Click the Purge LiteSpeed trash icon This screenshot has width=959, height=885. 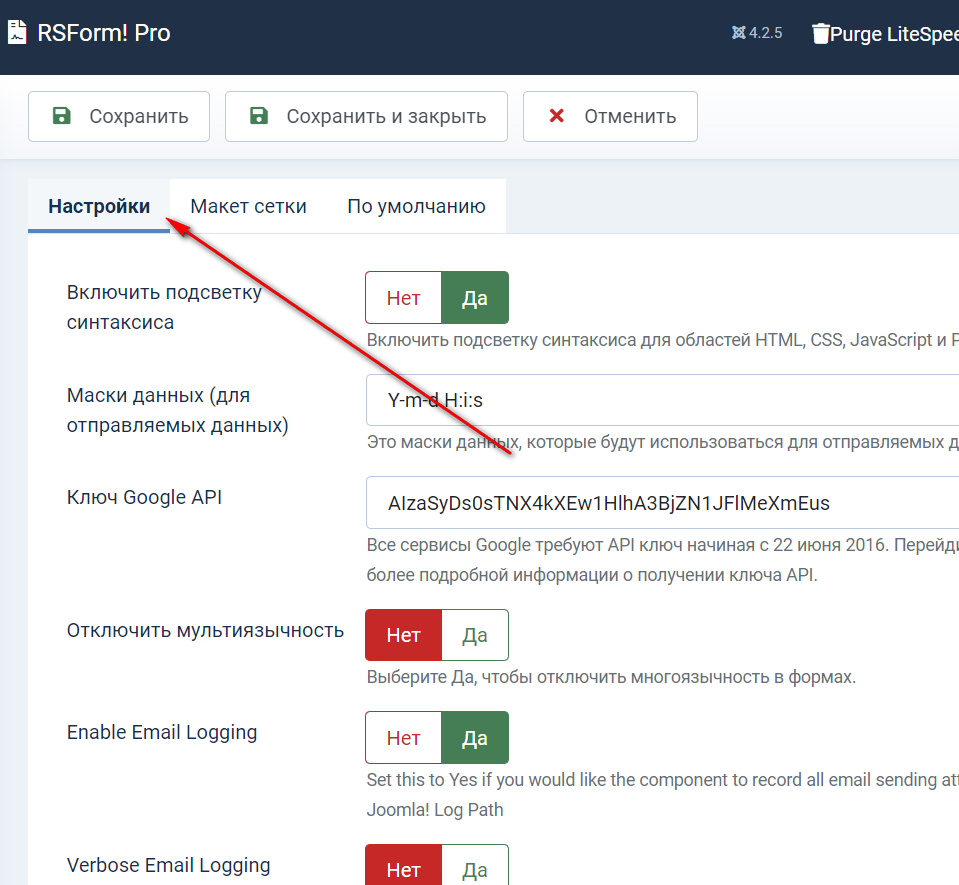coord(821,34)
